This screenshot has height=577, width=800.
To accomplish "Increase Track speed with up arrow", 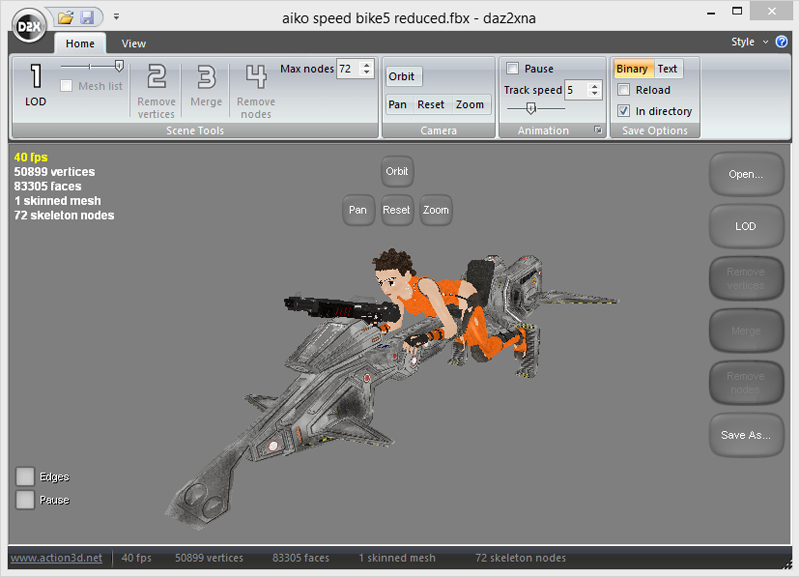I will (594, 86).
